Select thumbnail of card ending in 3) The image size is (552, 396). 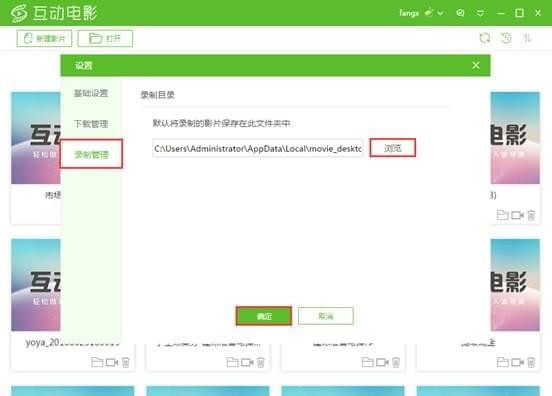pyautogui.click(x=515, y=138)
